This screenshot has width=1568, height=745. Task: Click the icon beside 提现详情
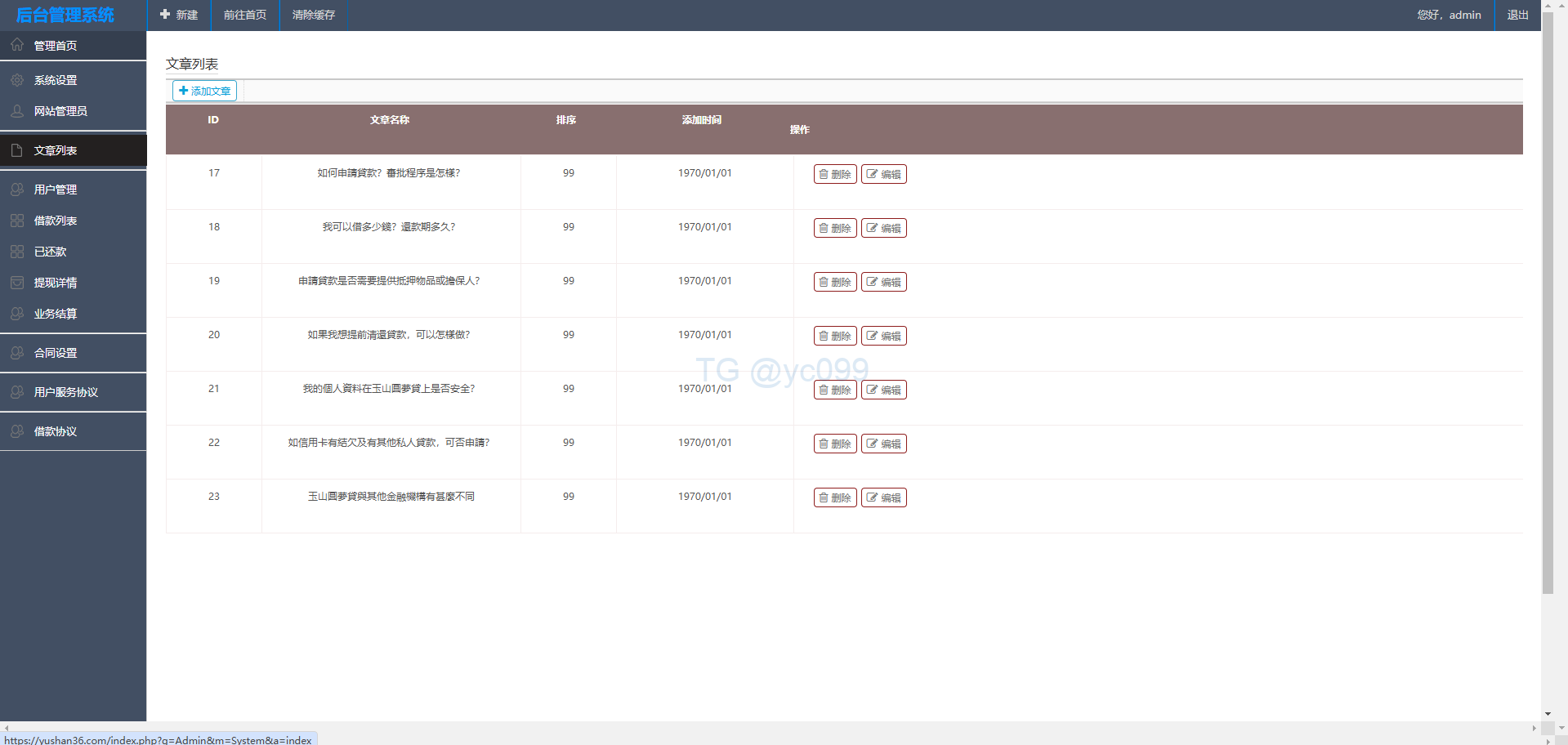point(17,283)
